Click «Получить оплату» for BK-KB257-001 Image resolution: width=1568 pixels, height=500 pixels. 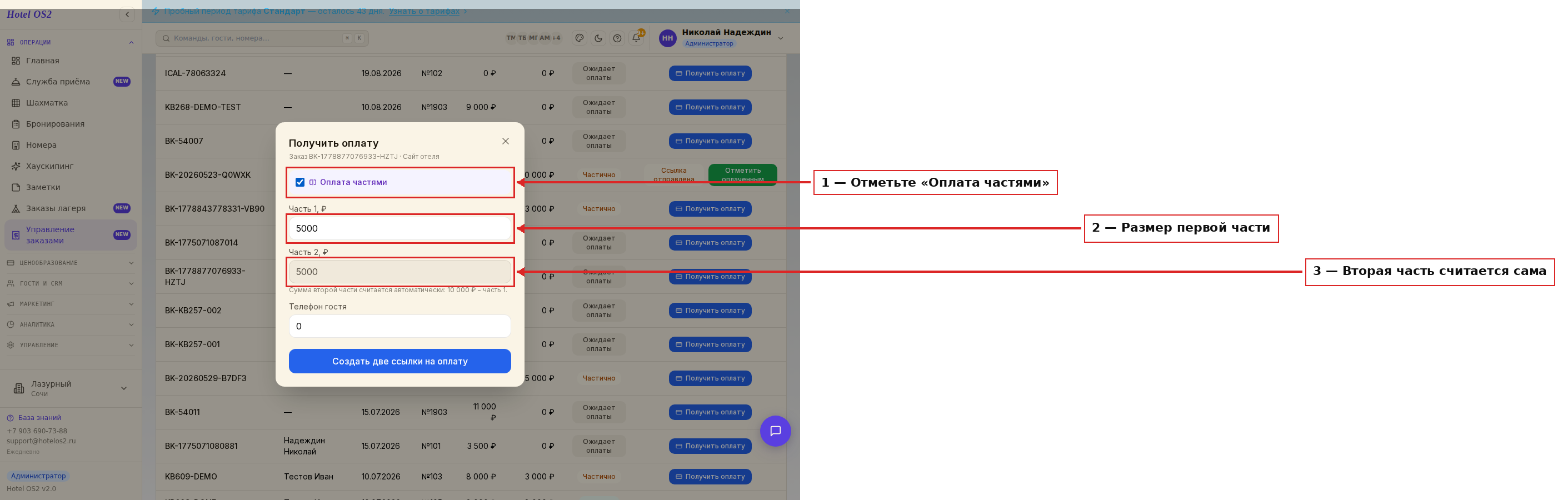710,344
